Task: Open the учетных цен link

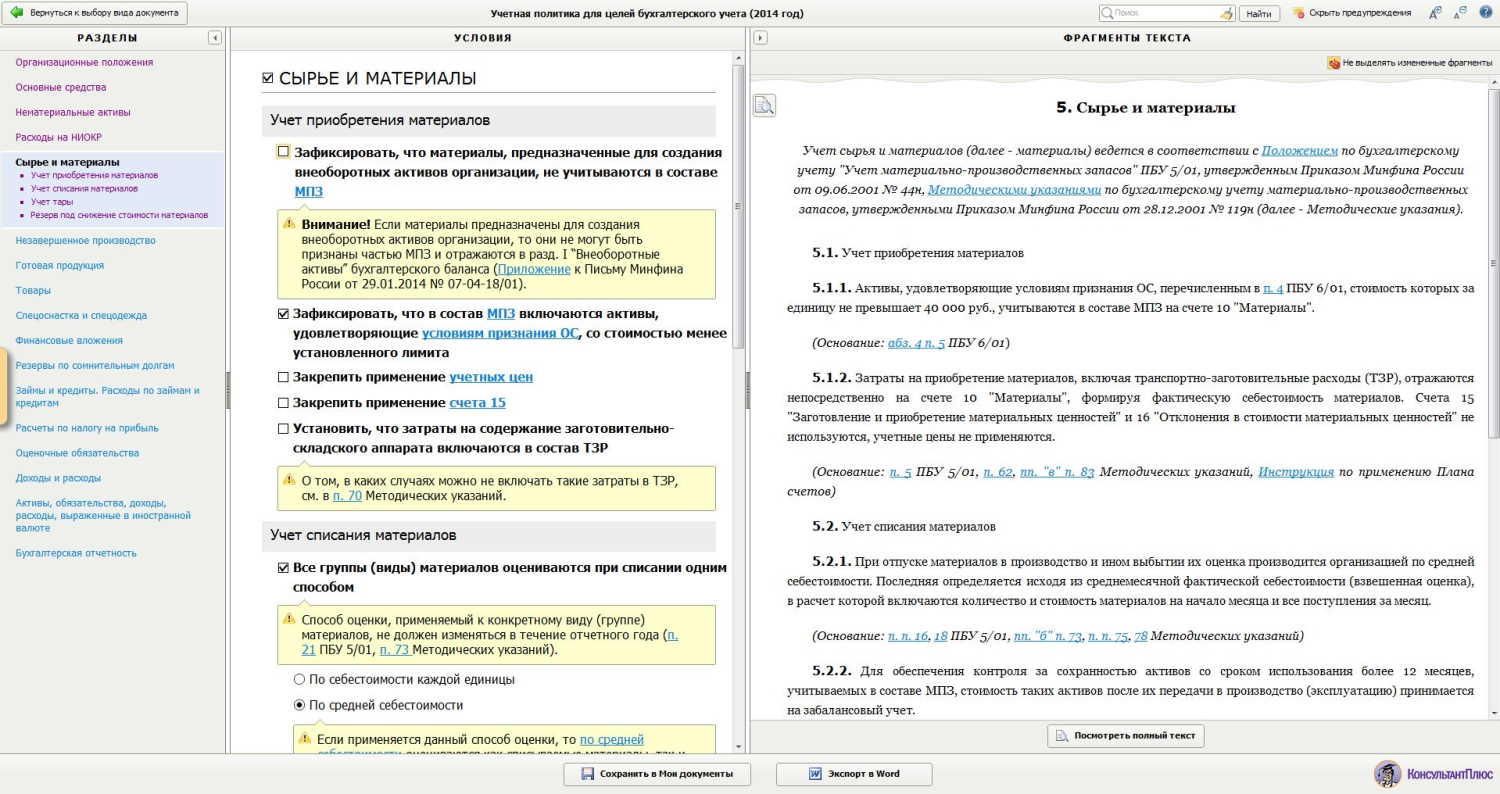Action: coord(491,377)
